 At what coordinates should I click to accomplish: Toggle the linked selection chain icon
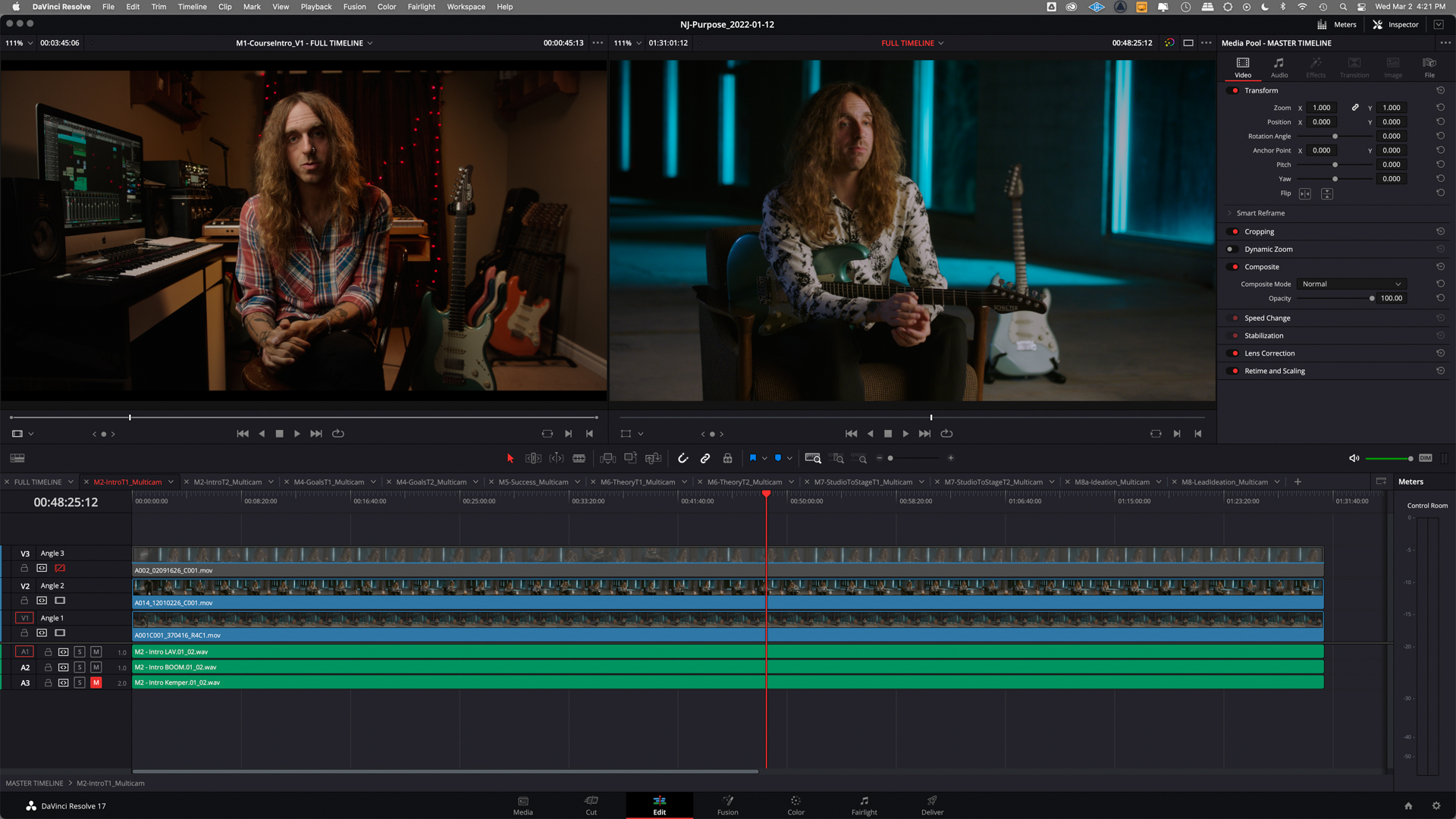point(705,458)
